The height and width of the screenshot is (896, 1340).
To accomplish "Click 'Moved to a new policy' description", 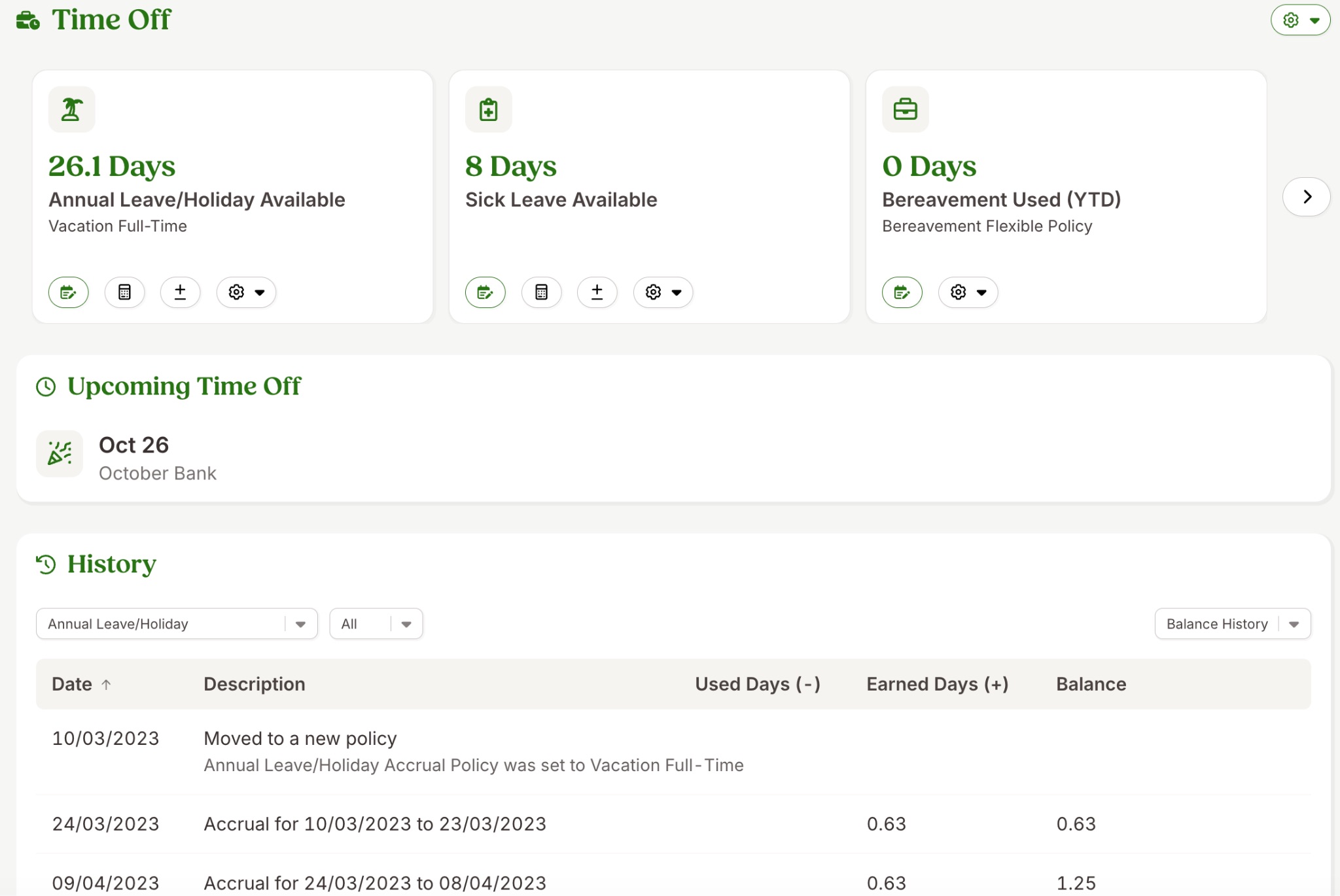I will (300, 738).
